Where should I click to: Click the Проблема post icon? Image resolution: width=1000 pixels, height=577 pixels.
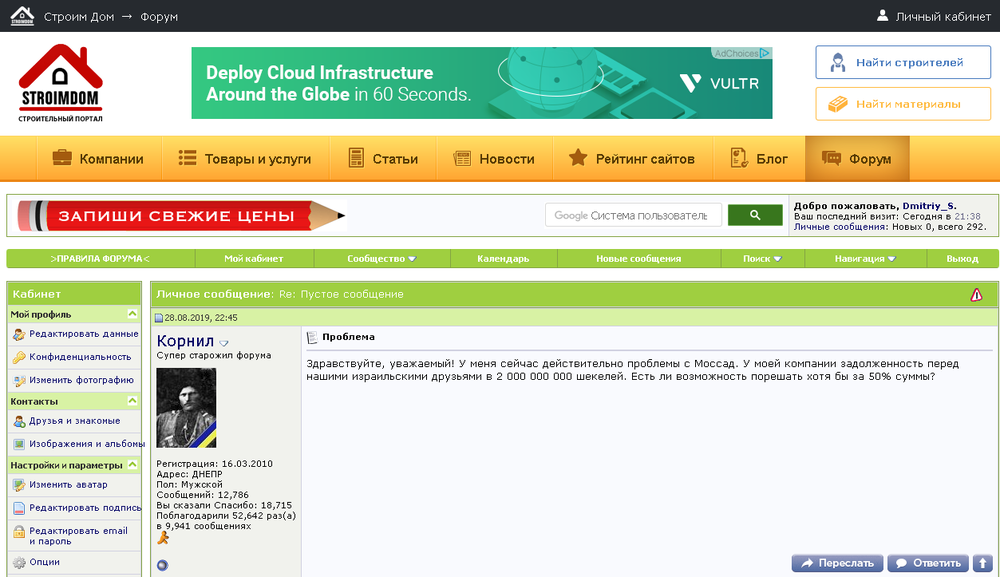tap(312, 337)
